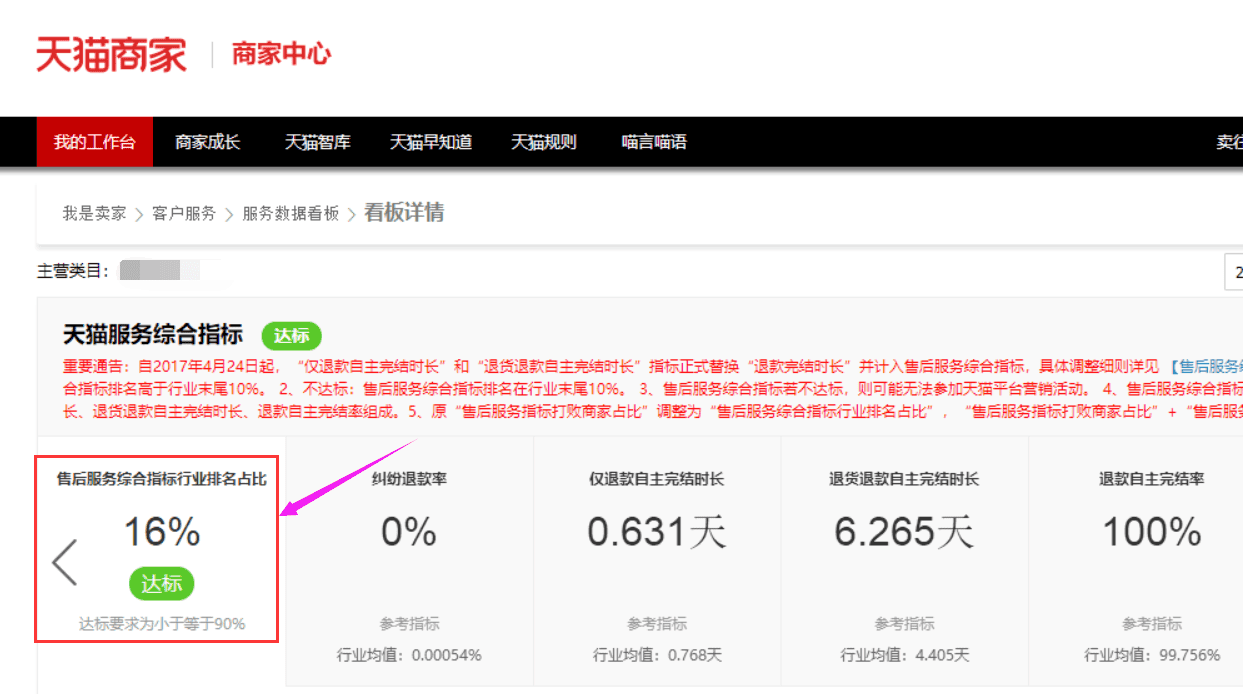Click the 16% ranking value
Viewport: 1243px width, 694px height.
[162, 532]
